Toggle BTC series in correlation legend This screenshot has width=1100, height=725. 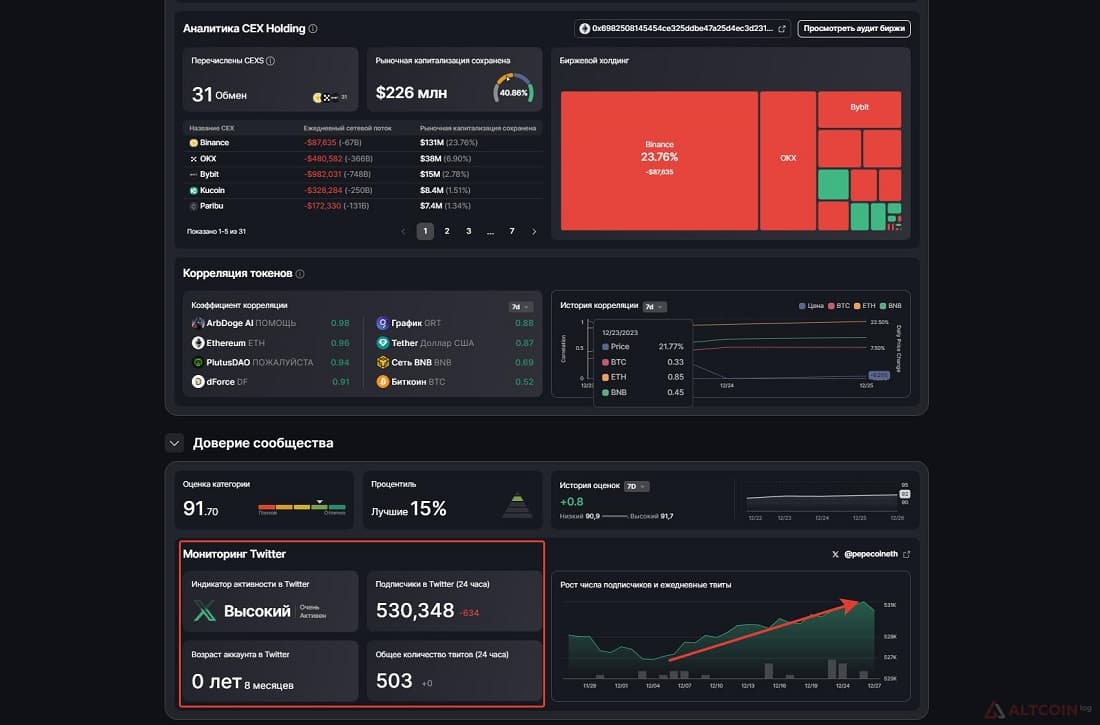[x=839, y=306]
